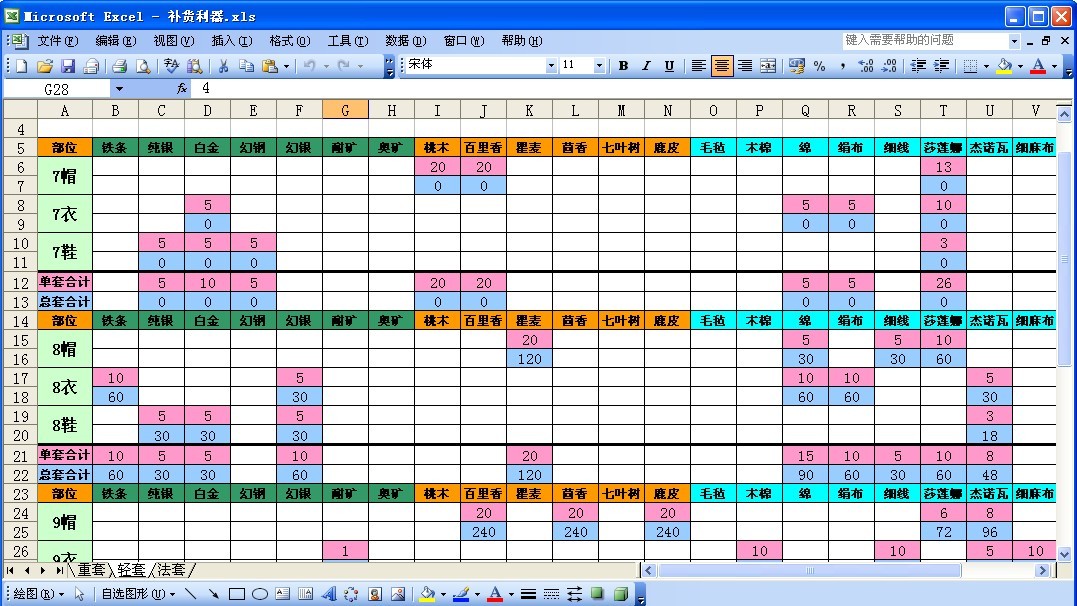Copy the selected cell
The height and width of the screenshot is (606, 1077).
pyautogui.click(x=246, y=65)
